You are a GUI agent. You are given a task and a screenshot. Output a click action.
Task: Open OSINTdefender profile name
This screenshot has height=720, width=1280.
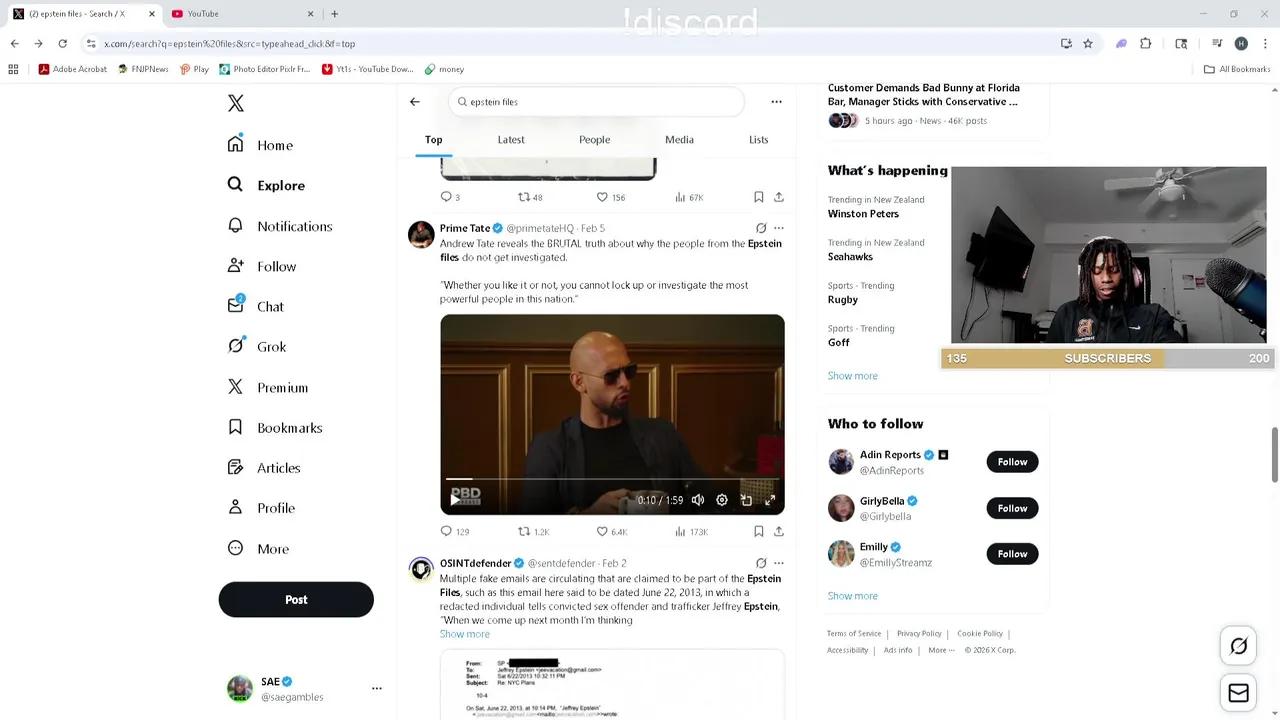pyautogui.click(x=475, y=563)
